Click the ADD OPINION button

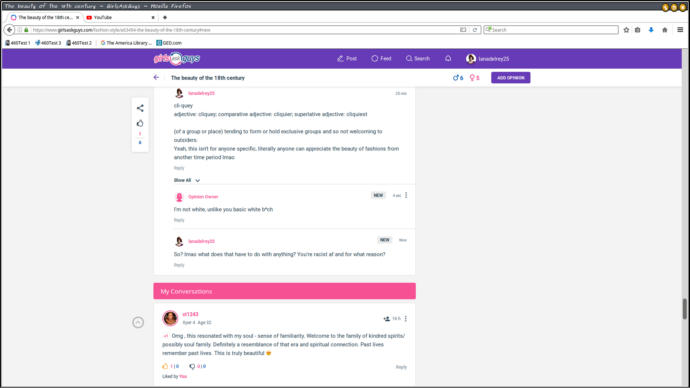pos(510,78)
